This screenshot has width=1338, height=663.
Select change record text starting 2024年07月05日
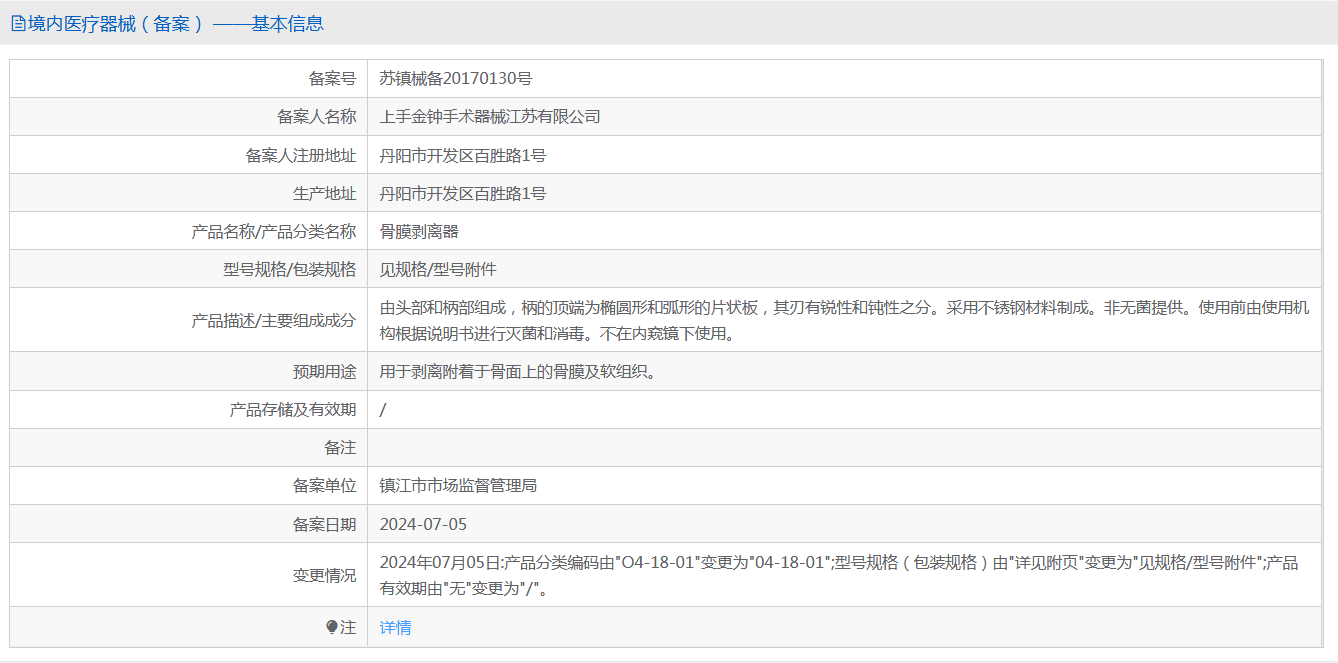[x=839, y=575]
